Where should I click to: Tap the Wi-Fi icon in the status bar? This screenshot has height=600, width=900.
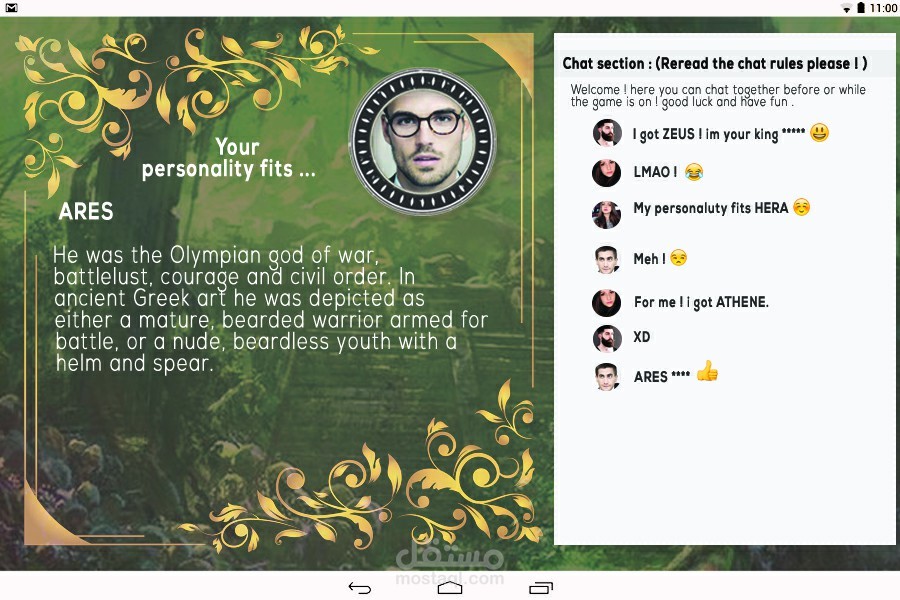click(x=846, y=8)
